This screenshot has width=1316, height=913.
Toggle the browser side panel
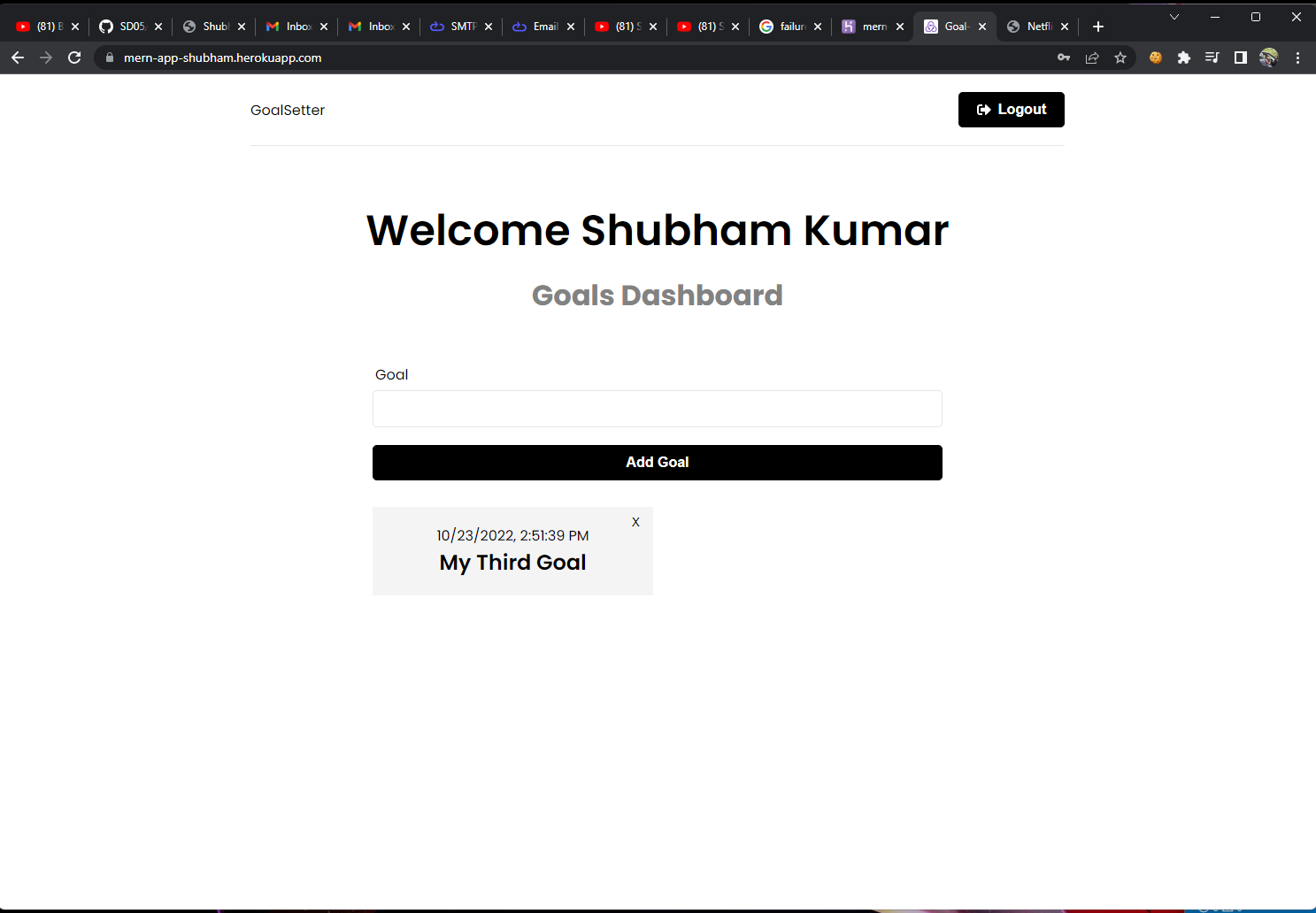[x=1241, y=58]
